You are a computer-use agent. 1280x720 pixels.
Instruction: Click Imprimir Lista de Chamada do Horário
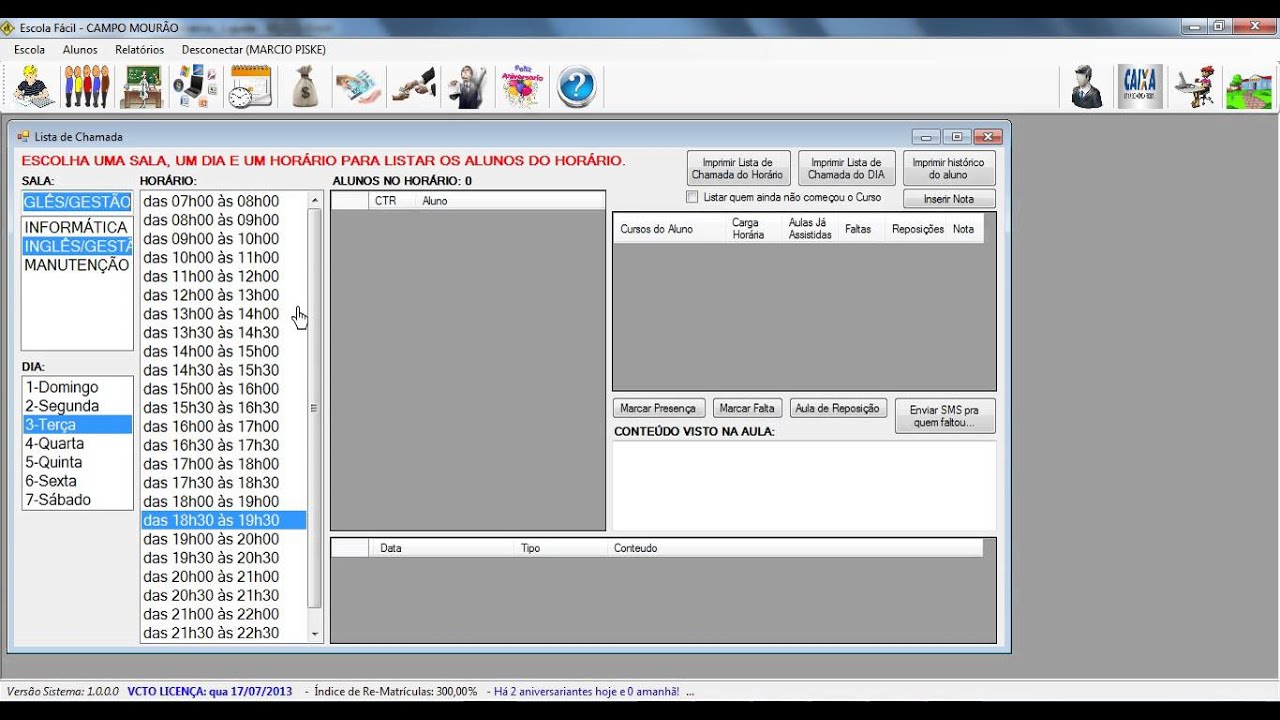(738, 168)
